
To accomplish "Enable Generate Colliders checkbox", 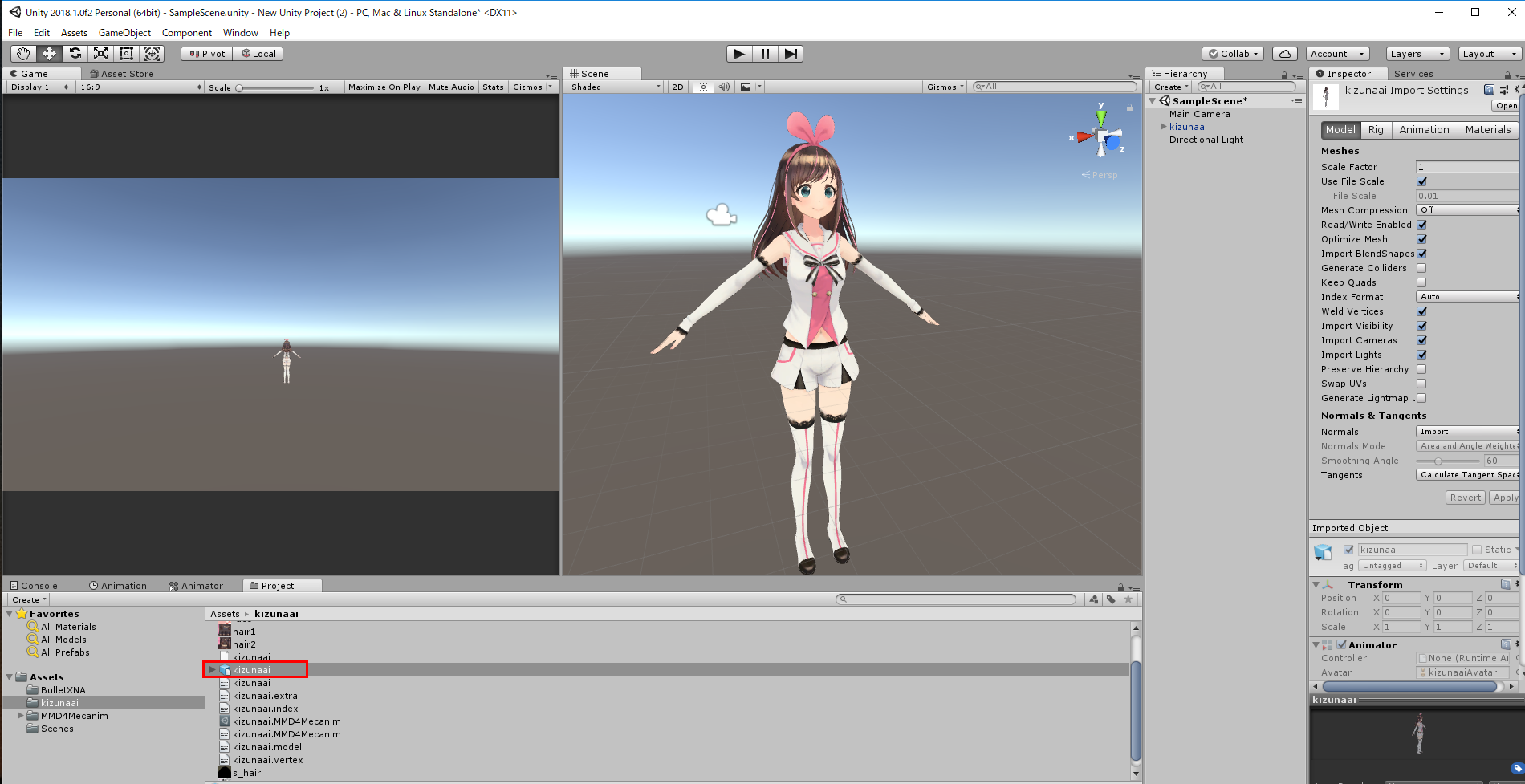I will (x=1421, y=268).
